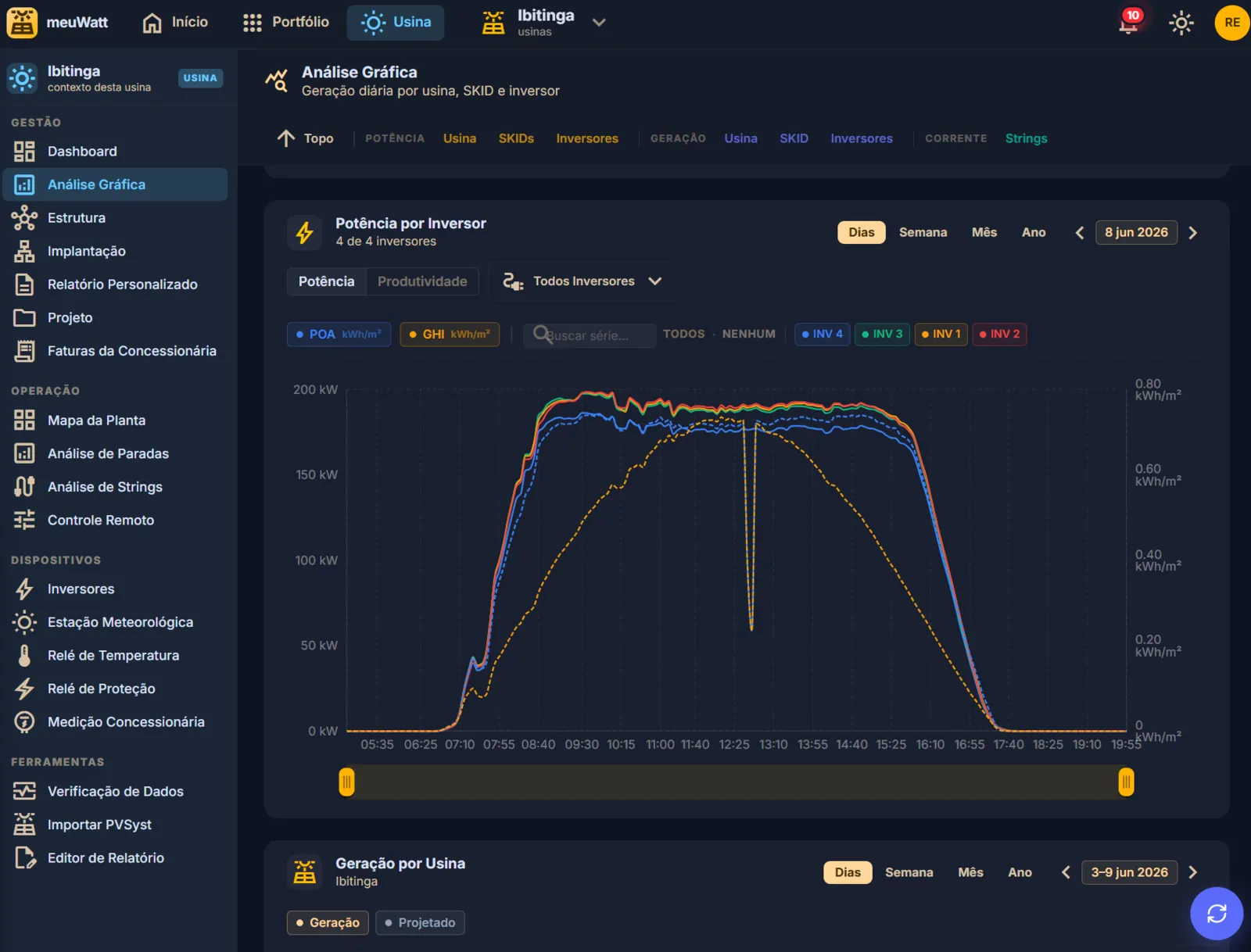Screen dimensions: 1251x952
Task: Click the Análise de Strings icon
Action: [x=24, y=487]
